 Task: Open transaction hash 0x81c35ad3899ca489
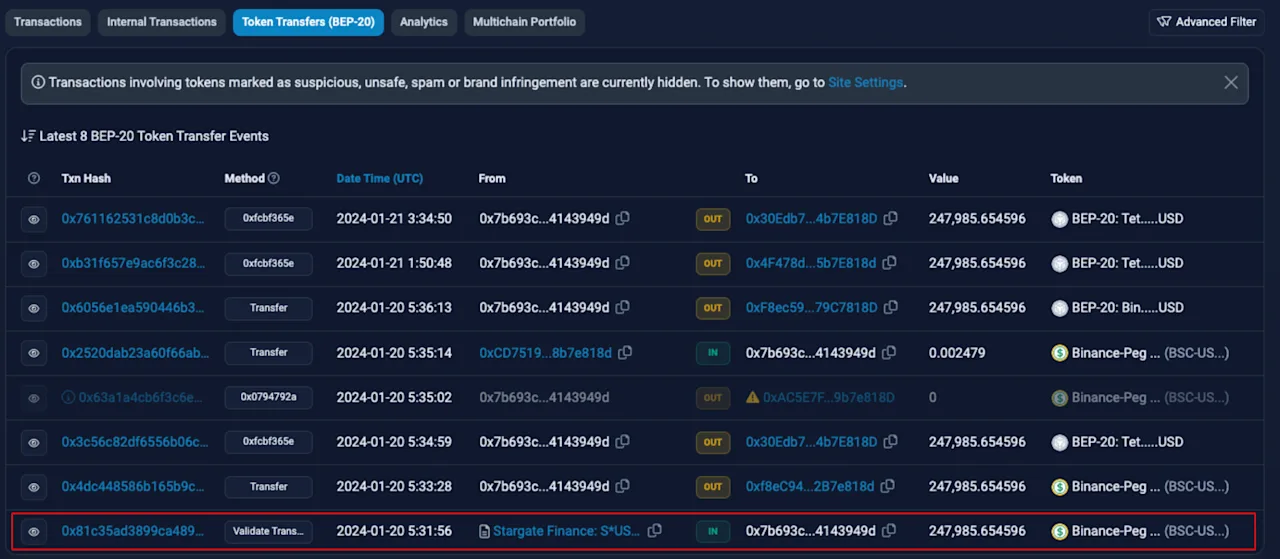click(x=134, y=531)
